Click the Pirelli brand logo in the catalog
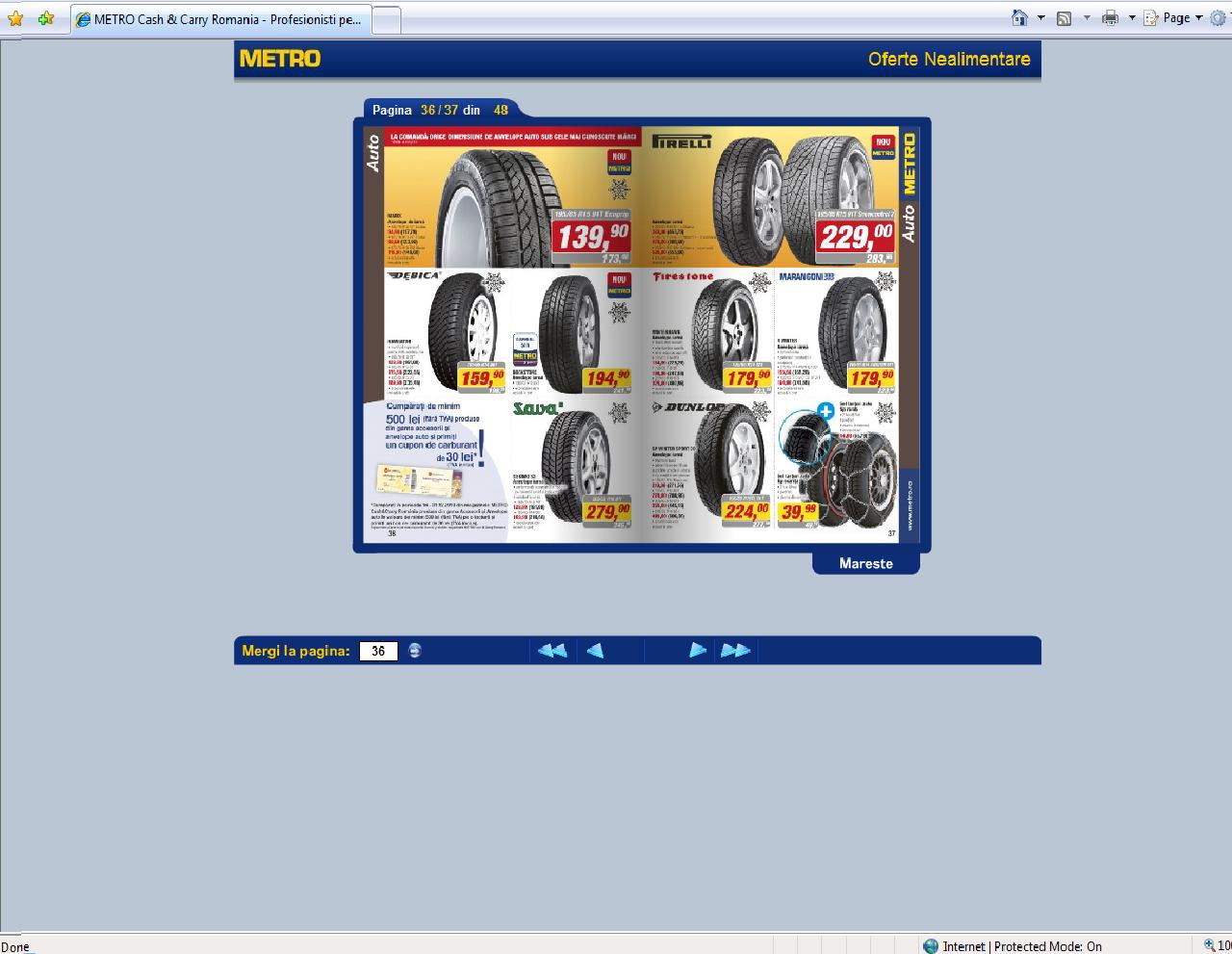The height and width of the screenshot is (954, 1232). 681,142
